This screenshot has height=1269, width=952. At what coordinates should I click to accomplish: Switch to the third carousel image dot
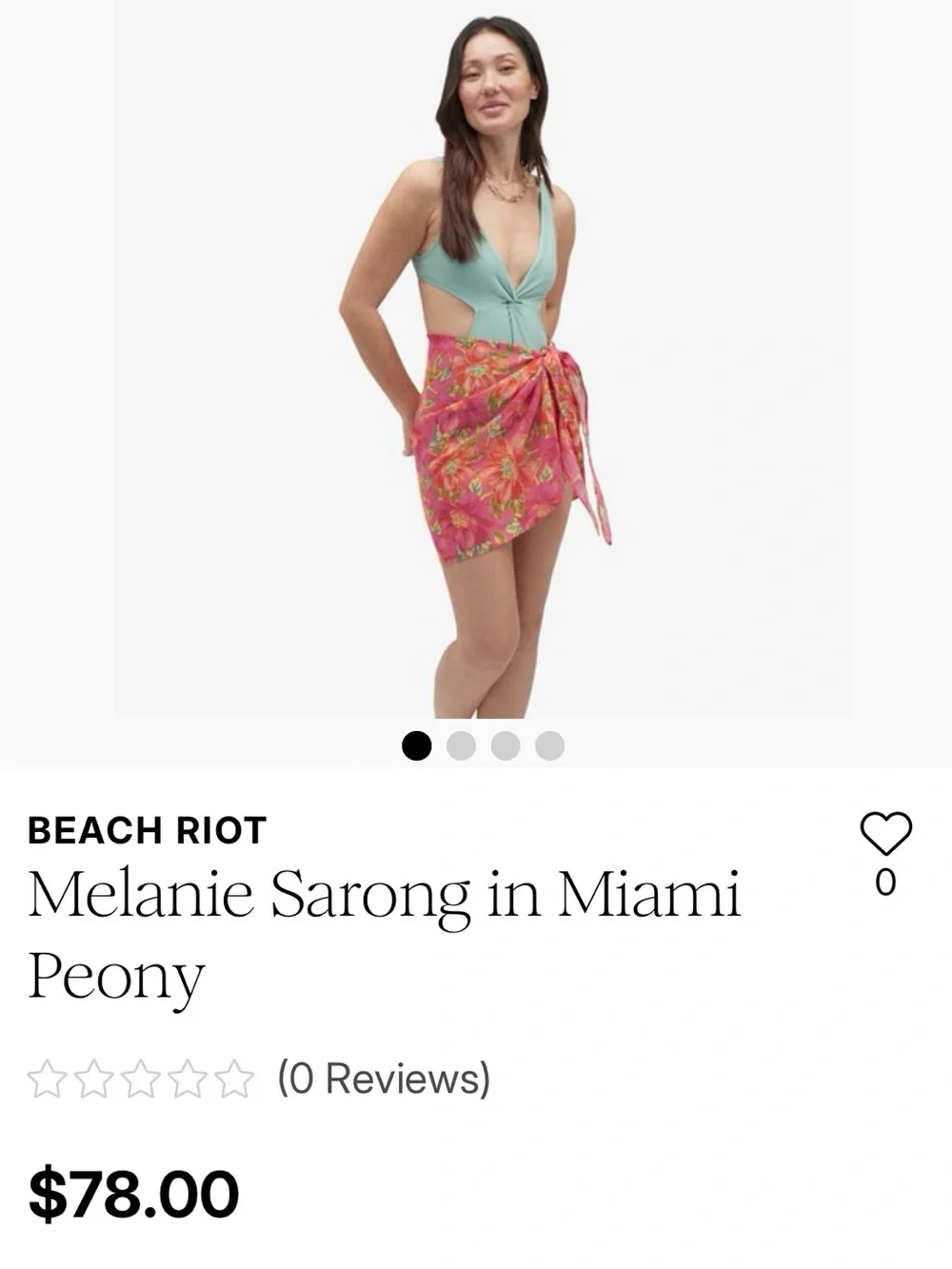506,745
